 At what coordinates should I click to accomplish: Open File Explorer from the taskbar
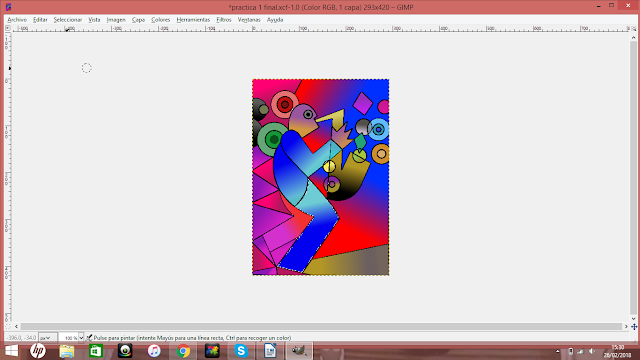click(67, 351)
